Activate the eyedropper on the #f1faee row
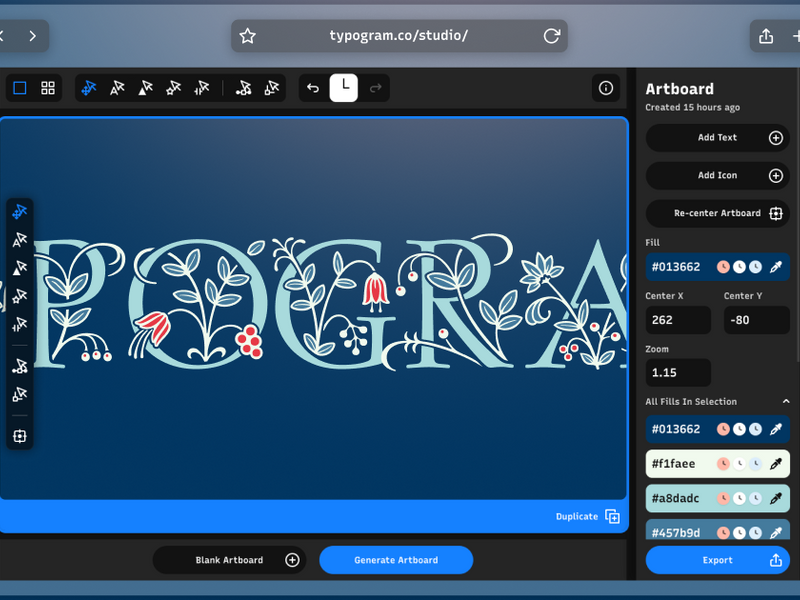The height and width of the screenshot is (600, 800). coord(776,464)
